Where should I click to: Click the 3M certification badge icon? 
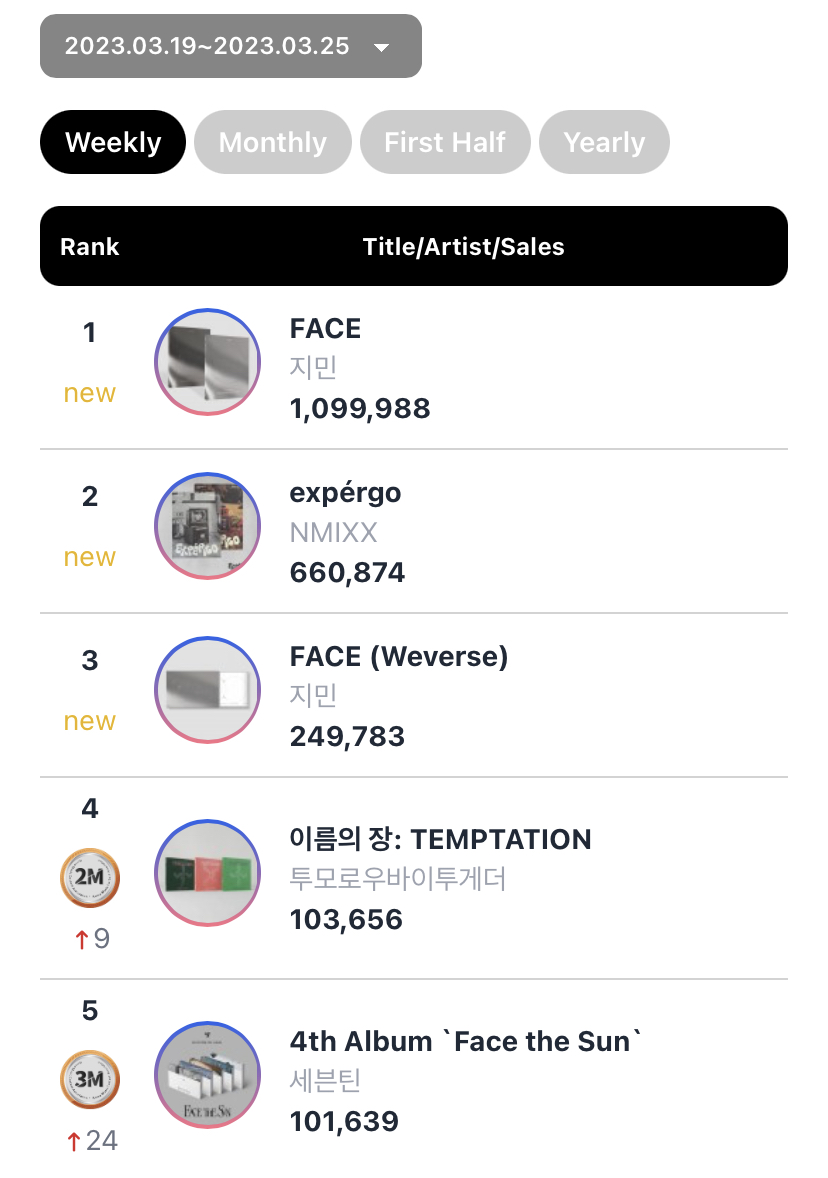[89, 1080]
